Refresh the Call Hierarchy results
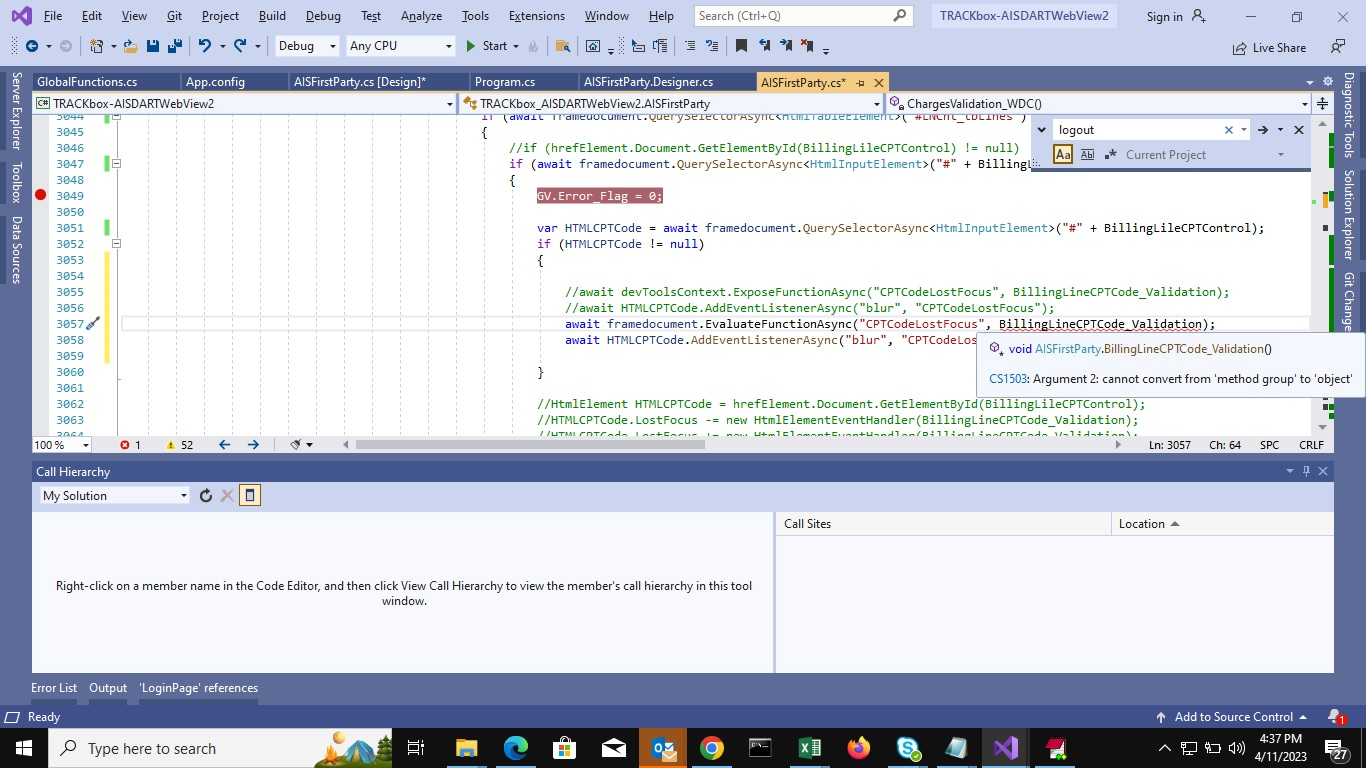 pos(206,495)
